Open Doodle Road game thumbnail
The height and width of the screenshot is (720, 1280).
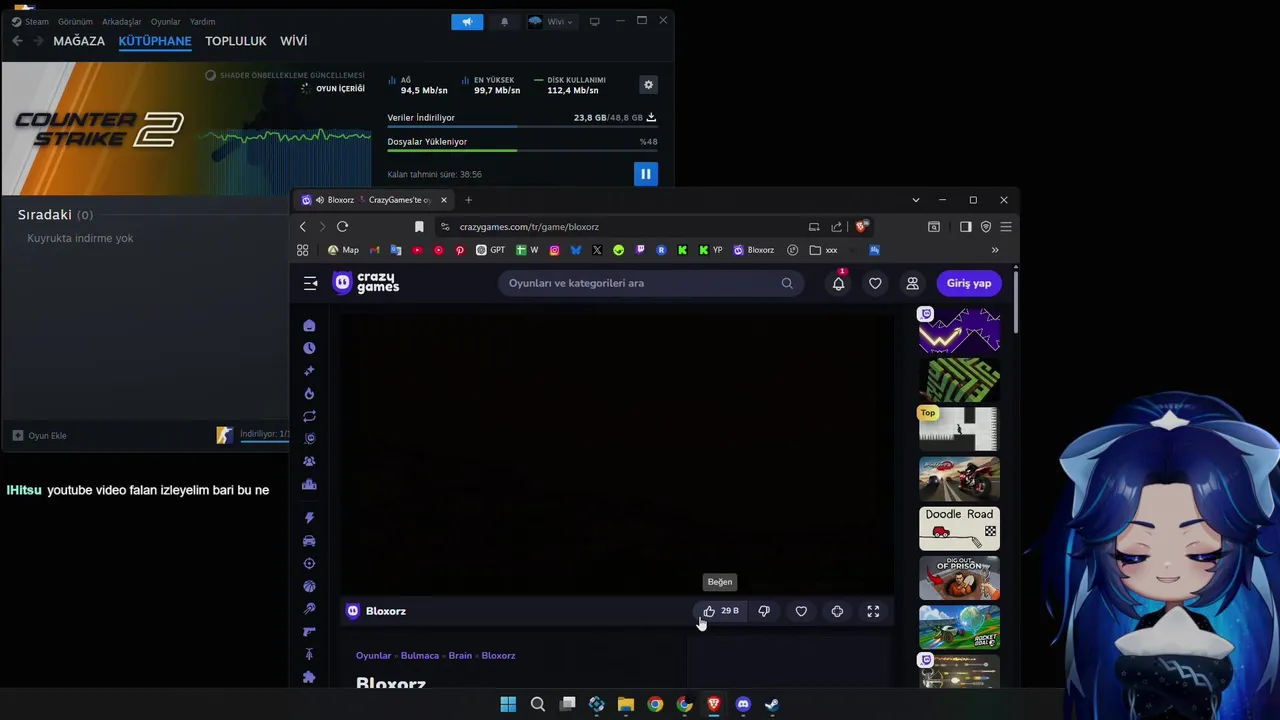pos(959,528)
